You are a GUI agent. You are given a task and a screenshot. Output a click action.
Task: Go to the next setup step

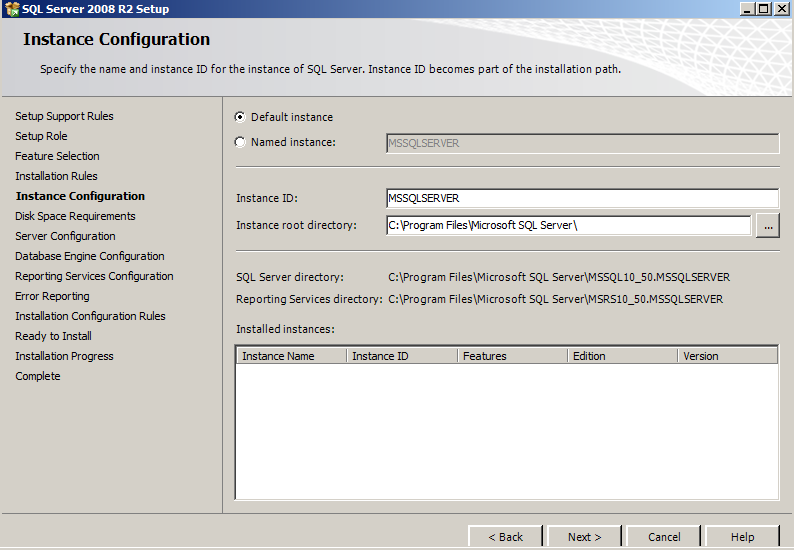(x=584, y=537)
